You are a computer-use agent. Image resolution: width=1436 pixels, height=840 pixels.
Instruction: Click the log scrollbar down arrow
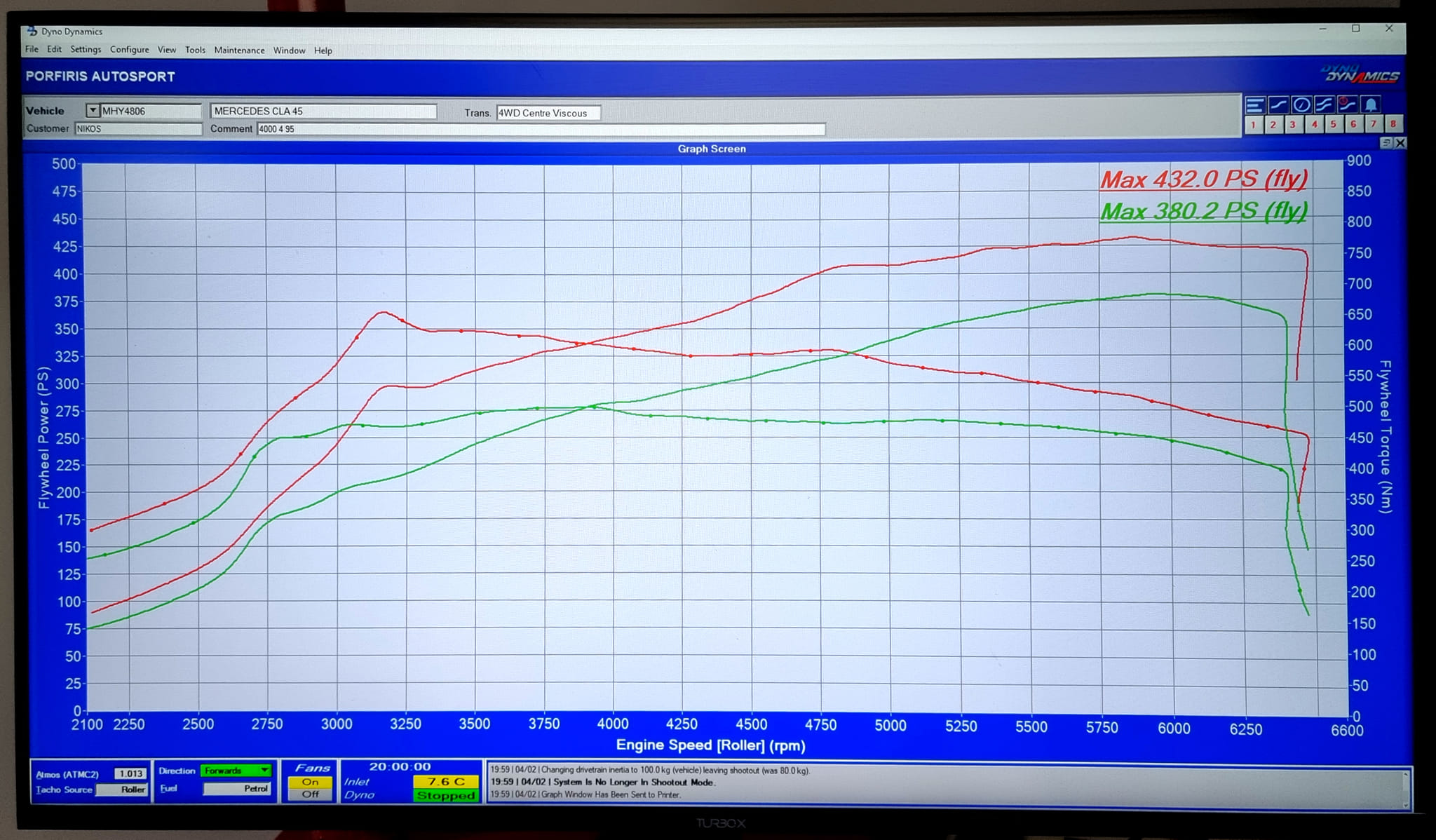pyautogui.click(x=1405, y=804)
